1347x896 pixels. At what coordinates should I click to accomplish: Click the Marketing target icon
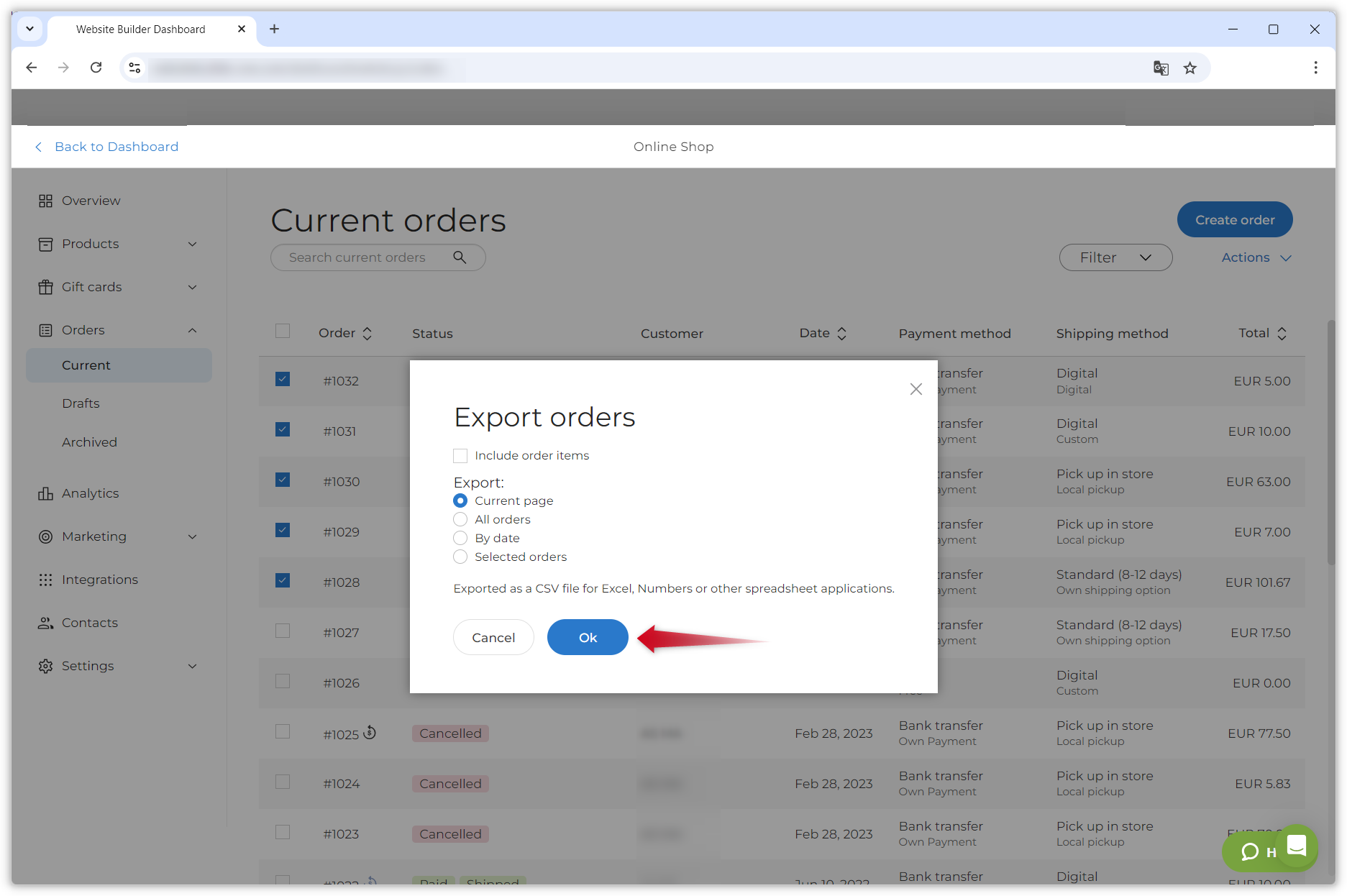pyautogui.click(x=45, y=536)
